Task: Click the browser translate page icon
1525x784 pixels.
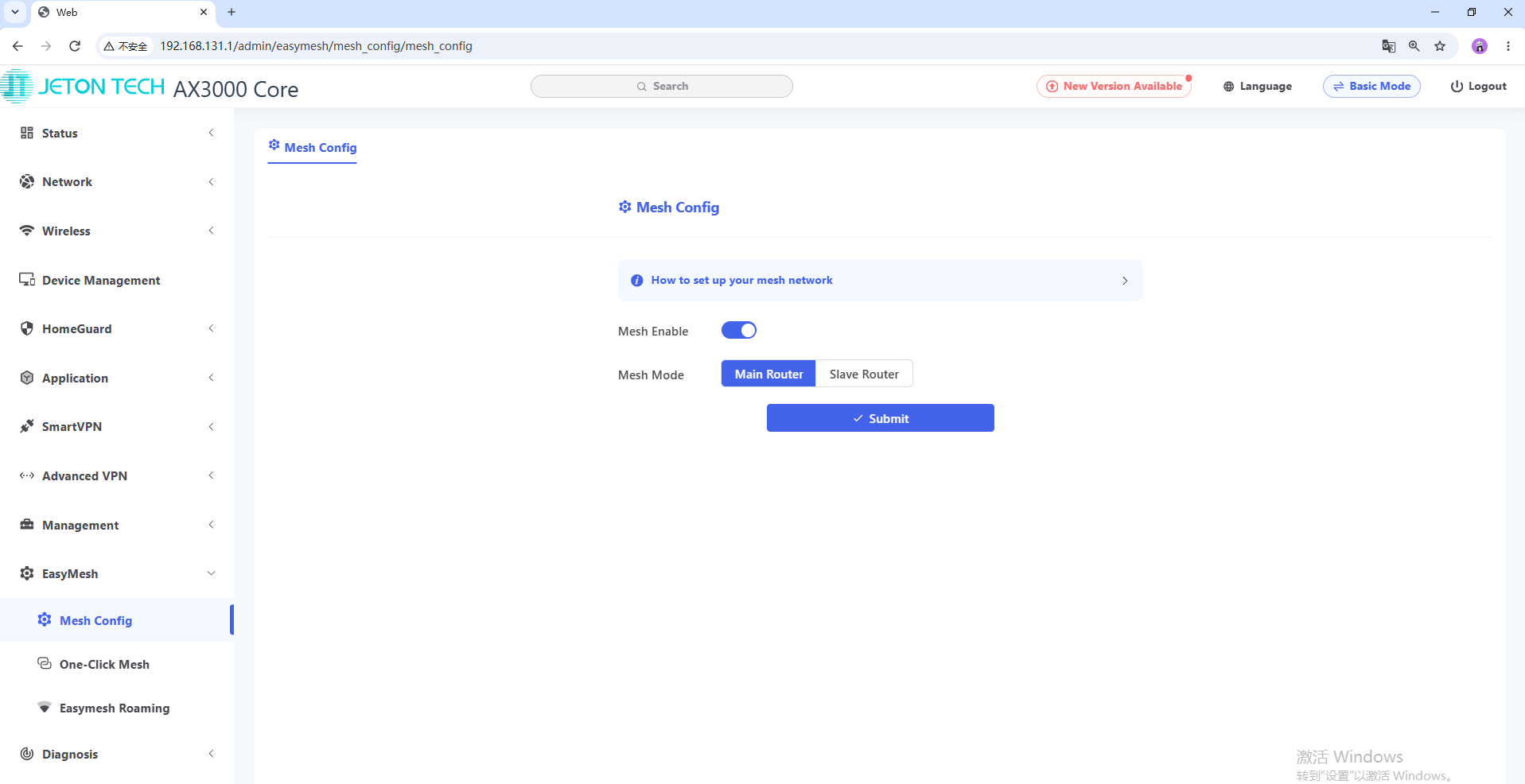Action: coord(1389,46)
